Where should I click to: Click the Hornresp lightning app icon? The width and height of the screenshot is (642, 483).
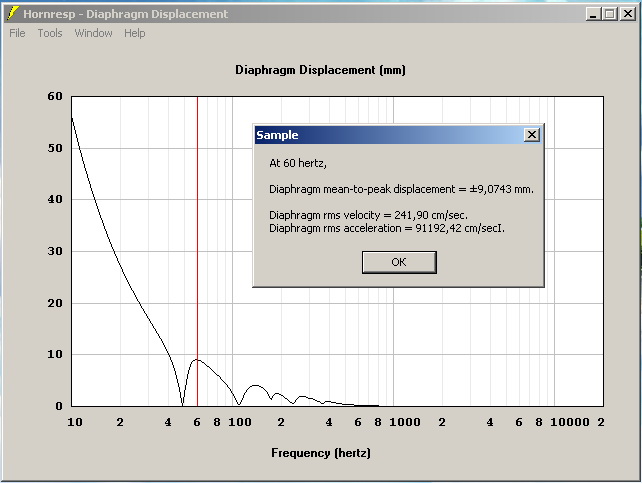tap(13, 14)
